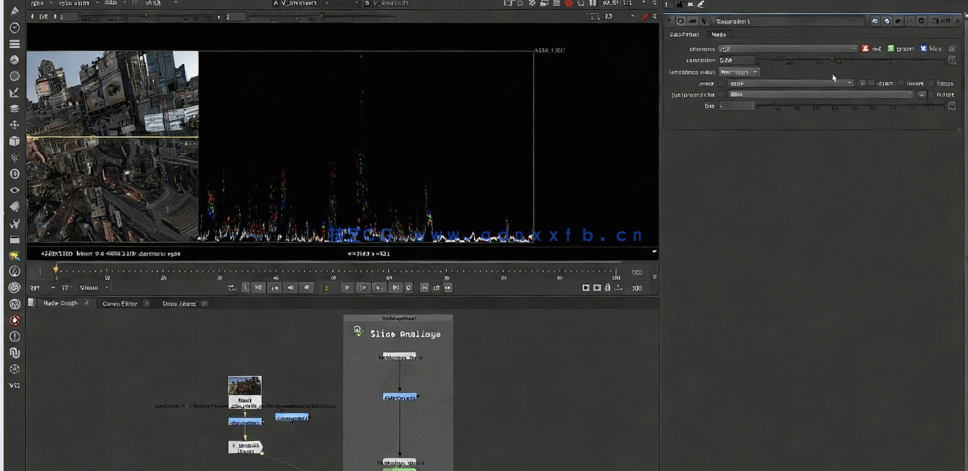The width and height of the screenshot is (968, 471).
Task: Click the saturation value input field
Action: [738, 60]
